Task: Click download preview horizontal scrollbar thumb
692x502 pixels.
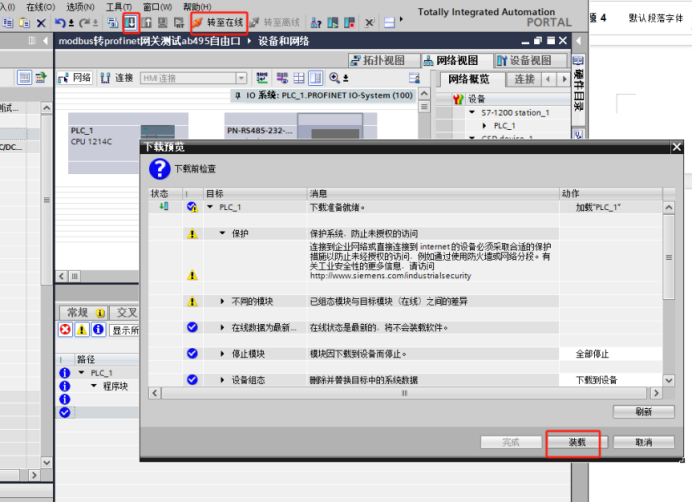Action: point(404,393)
